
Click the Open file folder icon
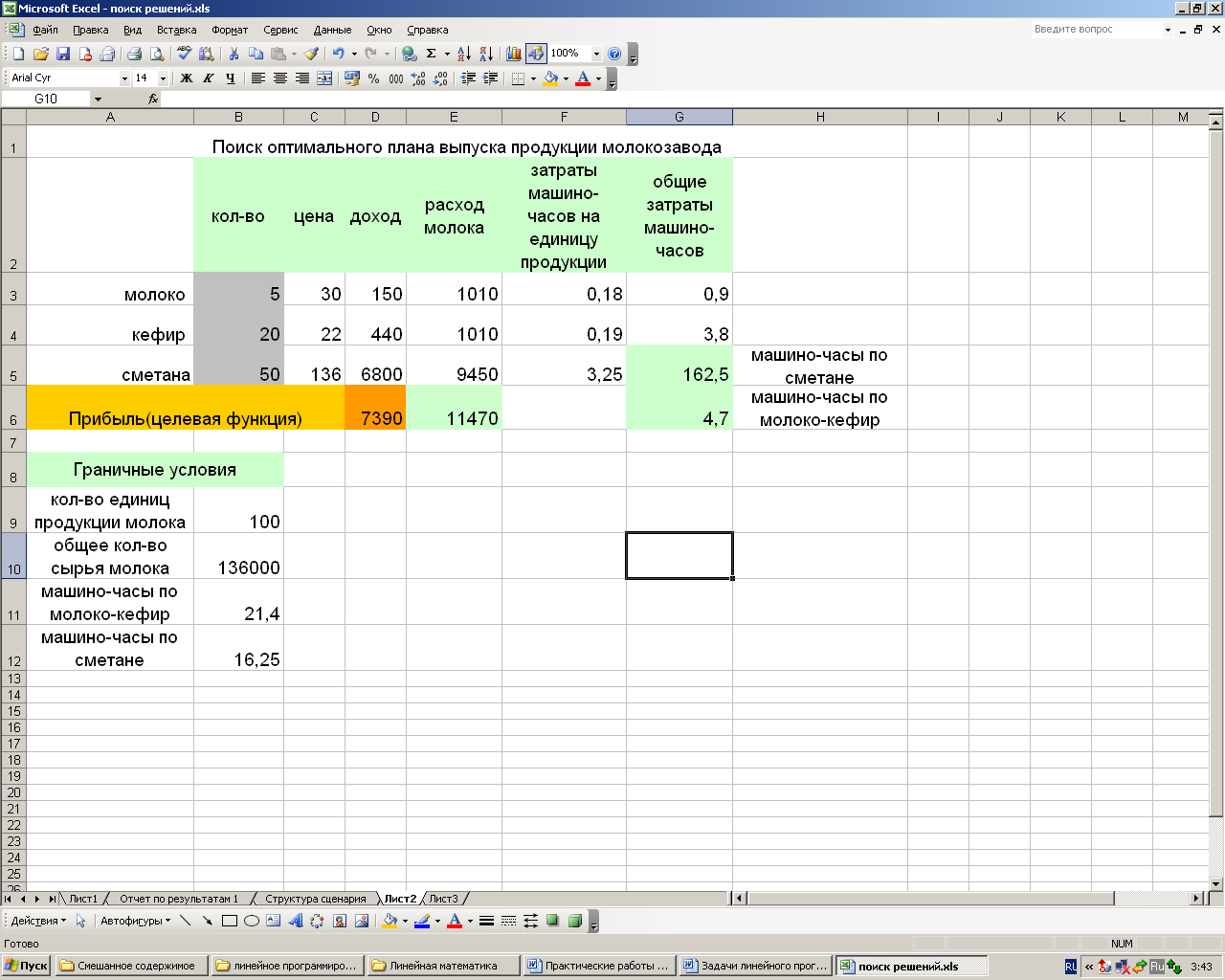(40, 54)
